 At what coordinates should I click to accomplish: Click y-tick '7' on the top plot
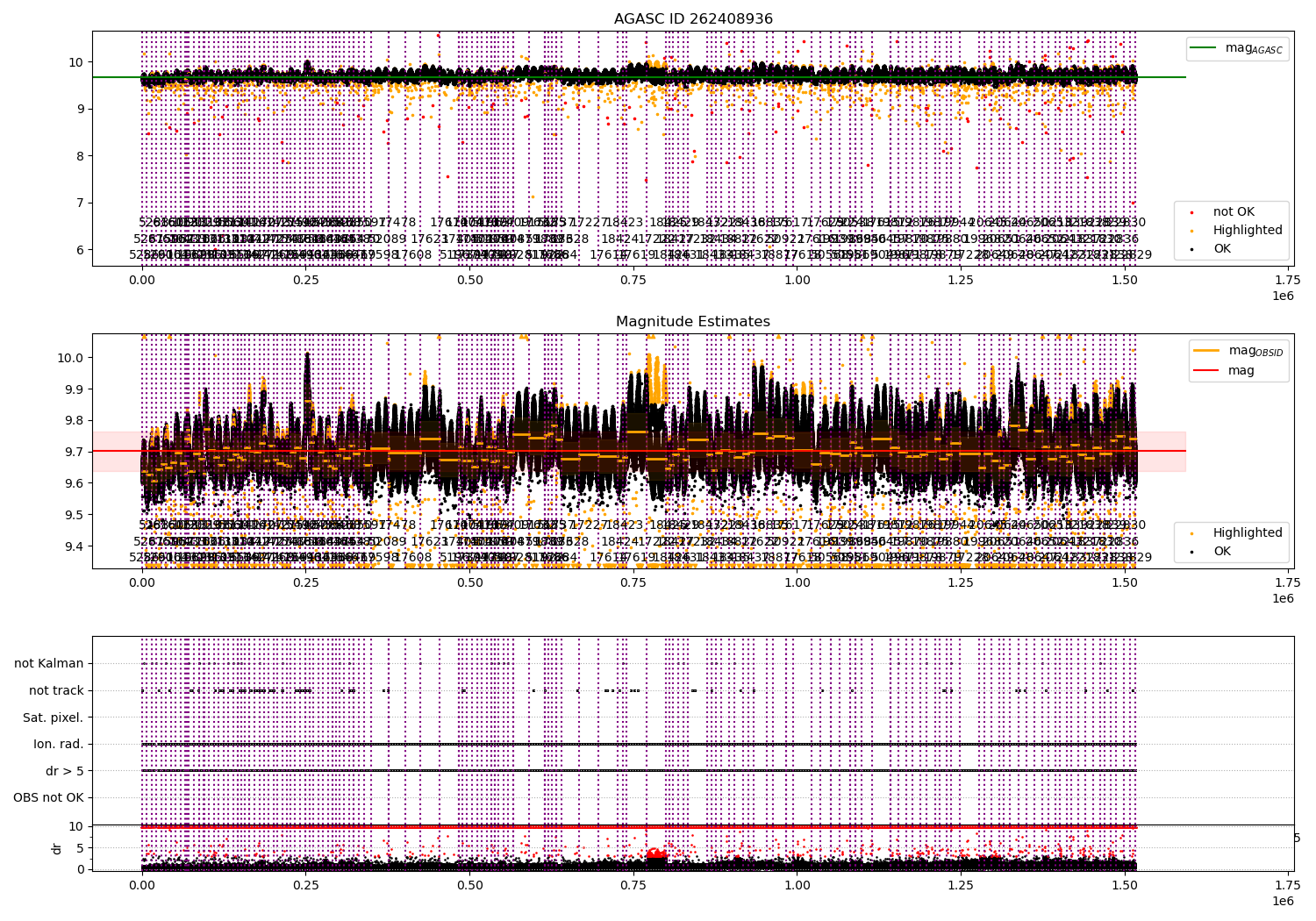point(80,203)
